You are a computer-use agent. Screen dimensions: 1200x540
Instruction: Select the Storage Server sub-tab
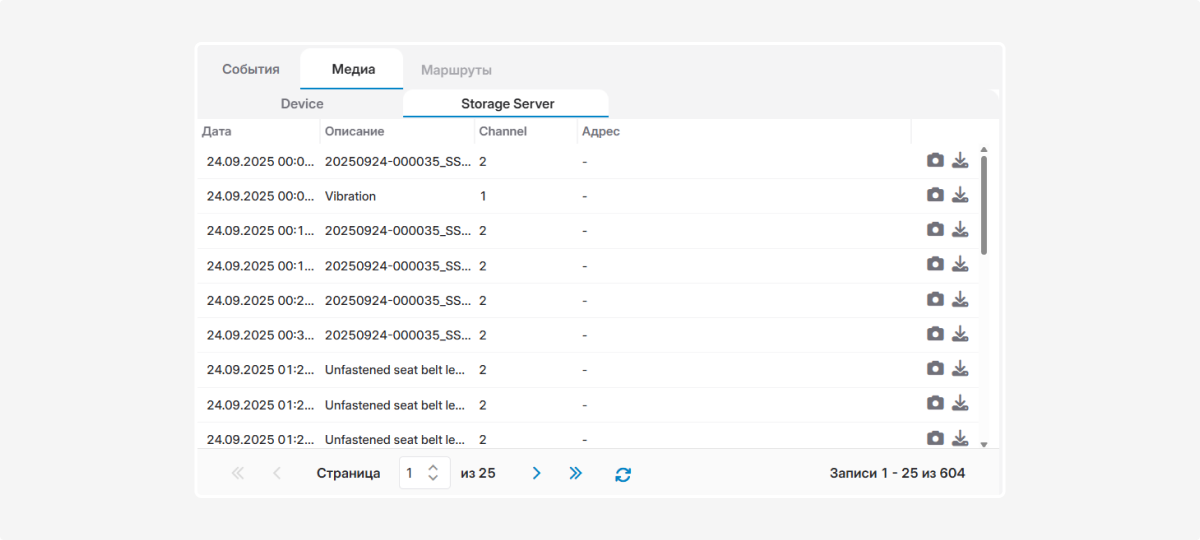(507, 104)
